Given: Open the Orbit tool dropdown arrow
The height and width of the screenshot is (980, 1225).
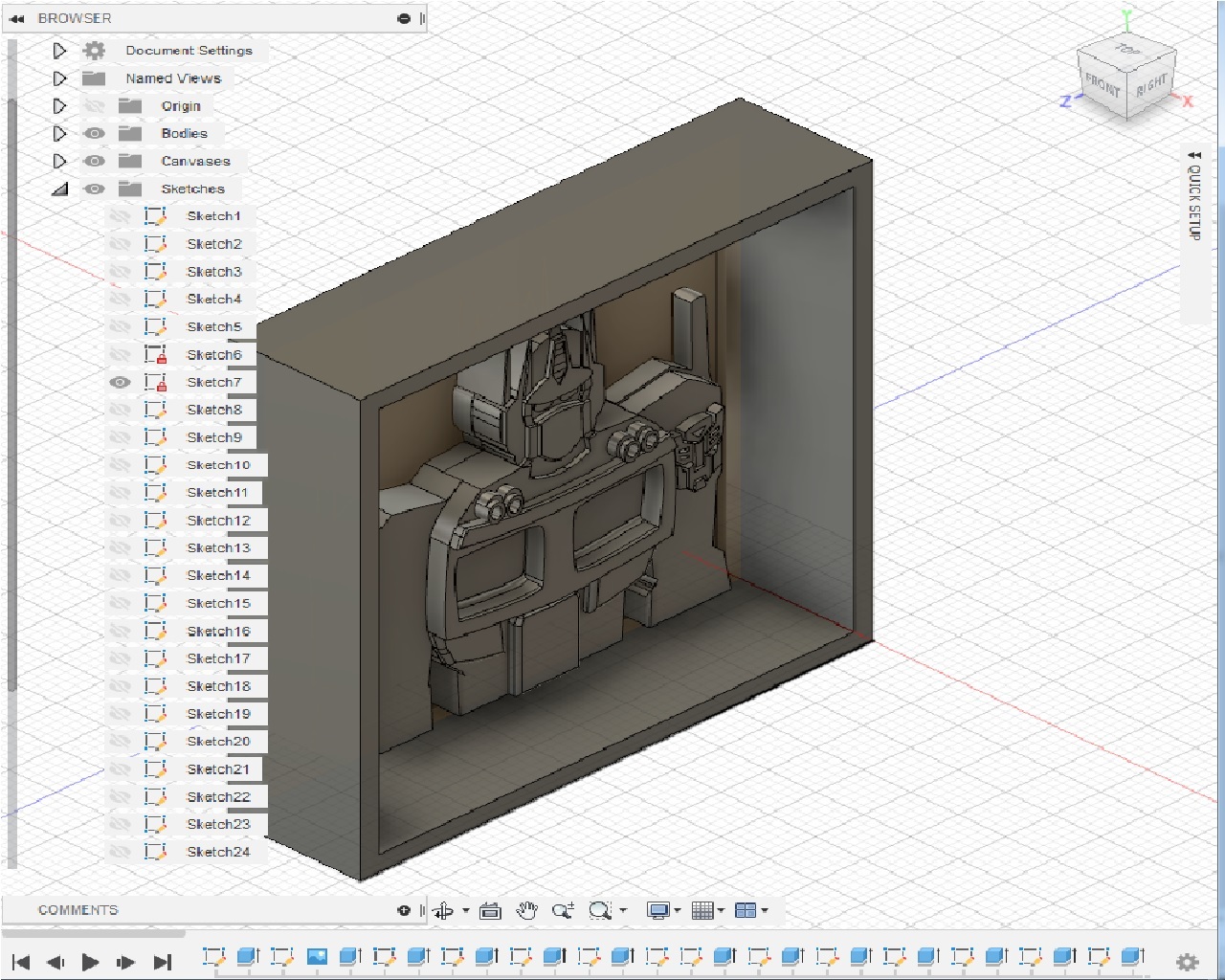Looking at the screenshot, I should [466, 911].
